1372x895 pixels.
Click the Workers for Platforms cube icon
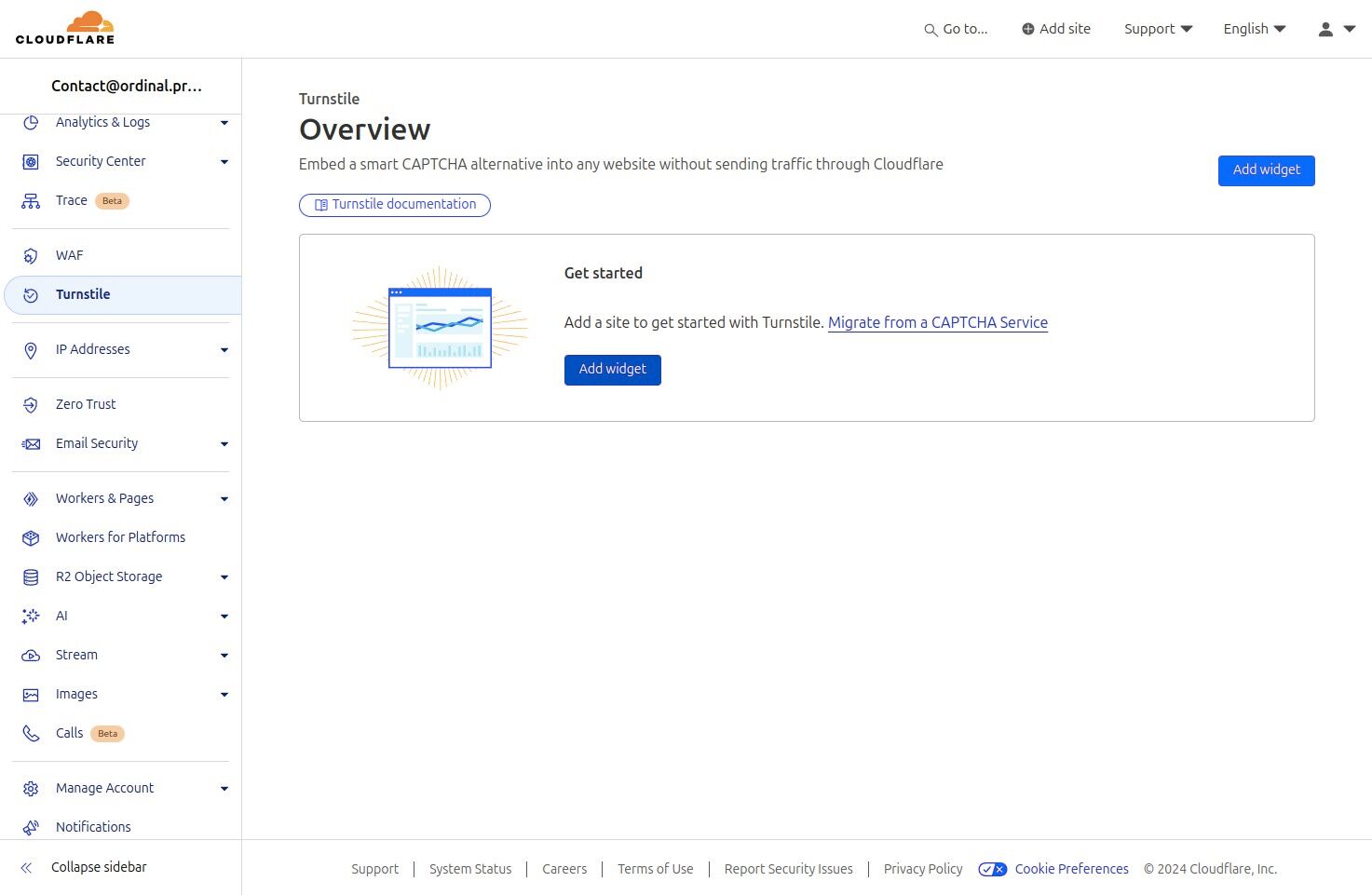click(31, 538)
